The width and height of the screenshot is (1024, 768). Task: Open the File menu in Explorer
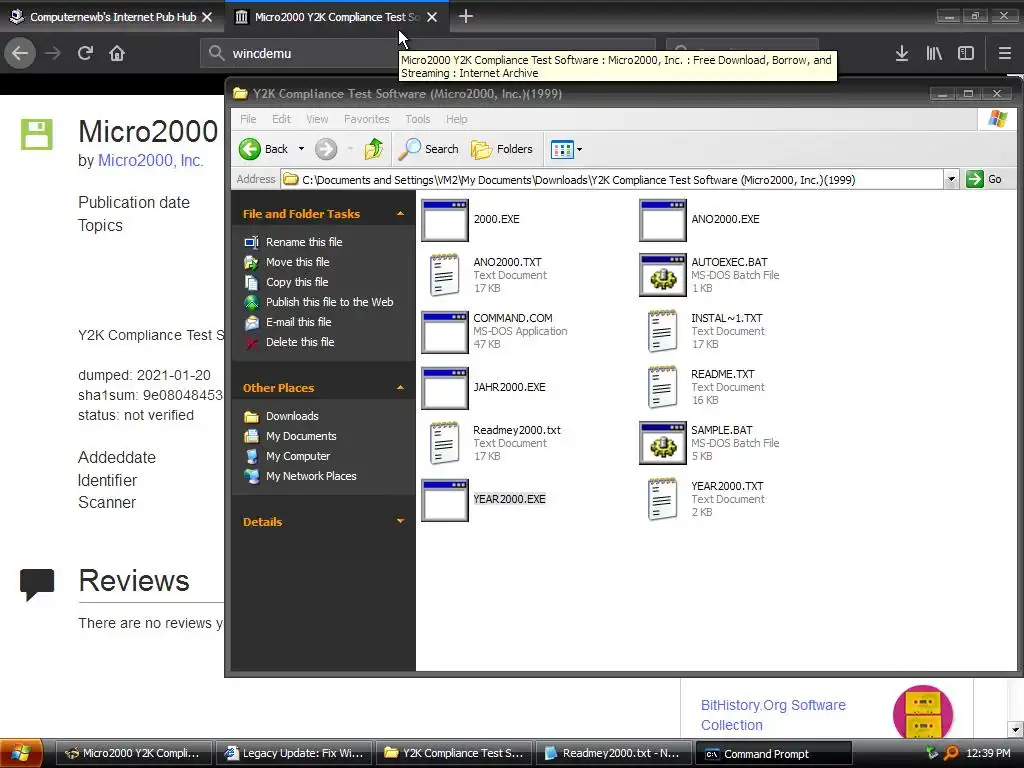(x=248, y=119)
